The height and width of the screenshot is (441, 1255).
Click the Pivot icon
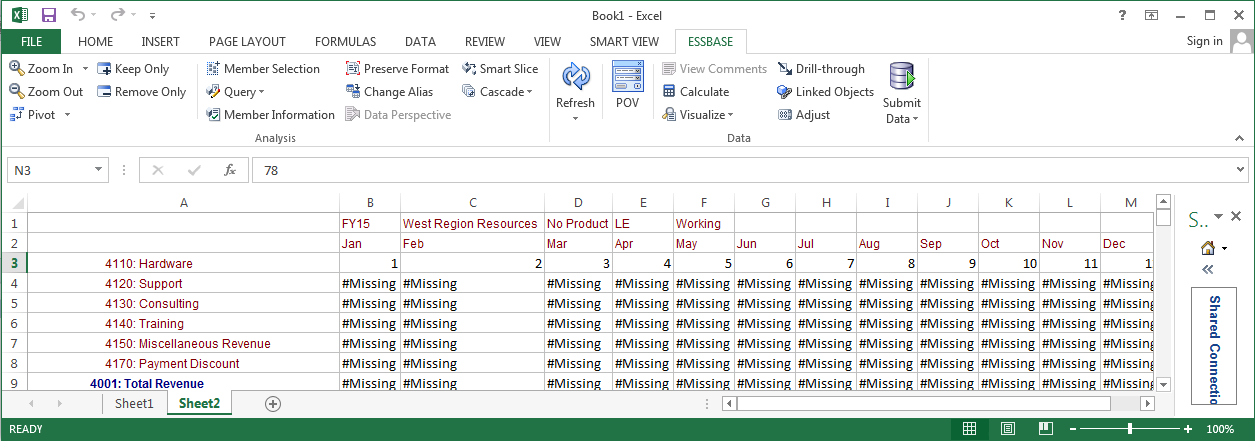click(x=17, y=115)
